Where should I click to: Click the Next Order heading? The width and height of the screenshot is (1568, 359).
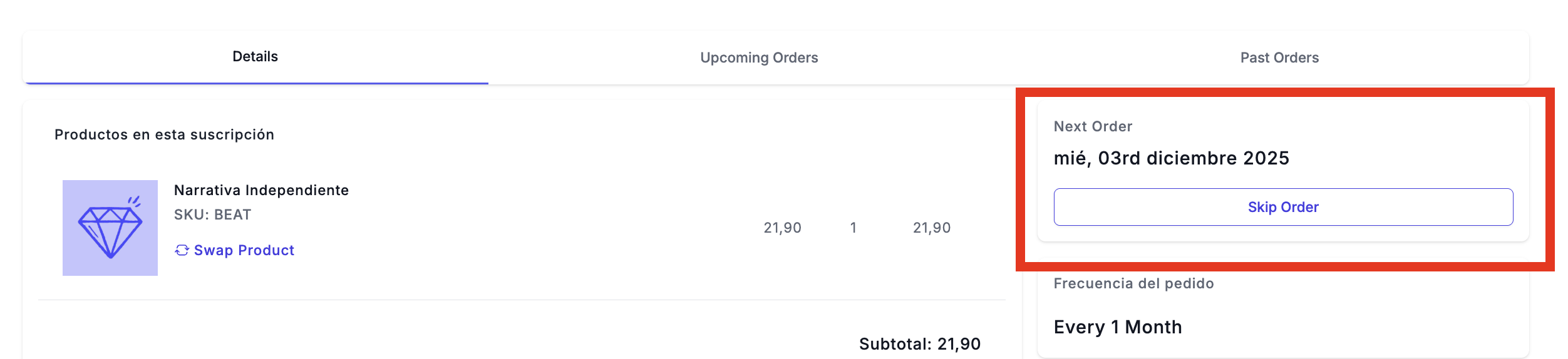(1093, 126)
